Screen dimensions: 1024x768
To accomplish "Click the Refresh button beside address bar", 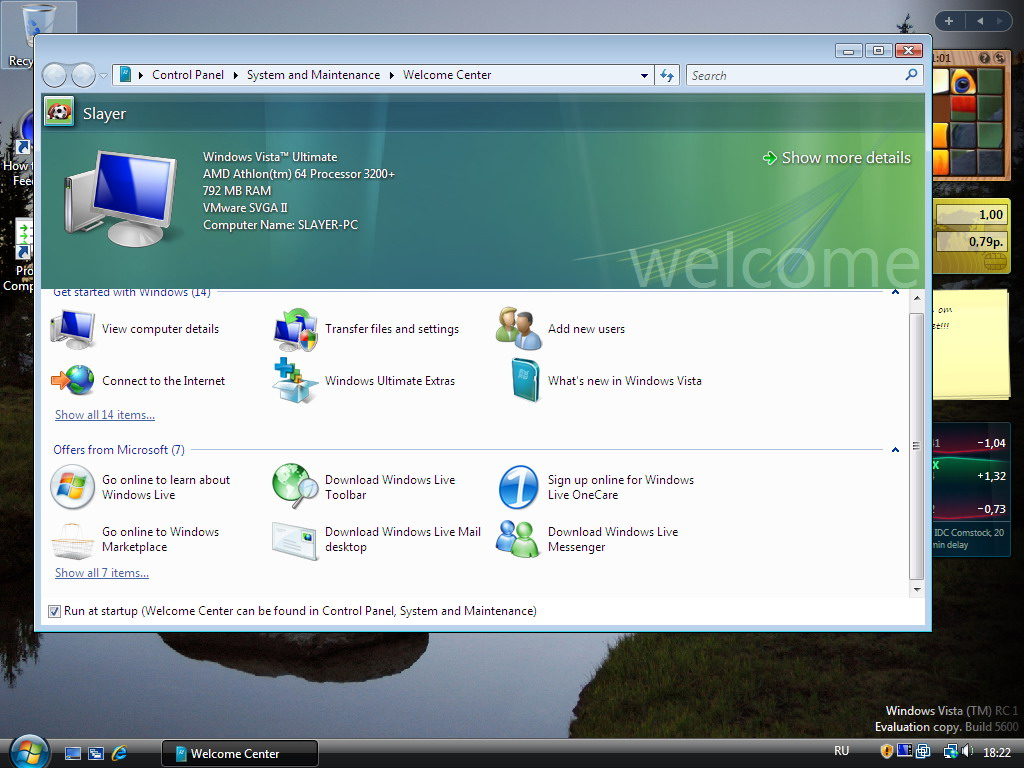I will tap(667, 75).
